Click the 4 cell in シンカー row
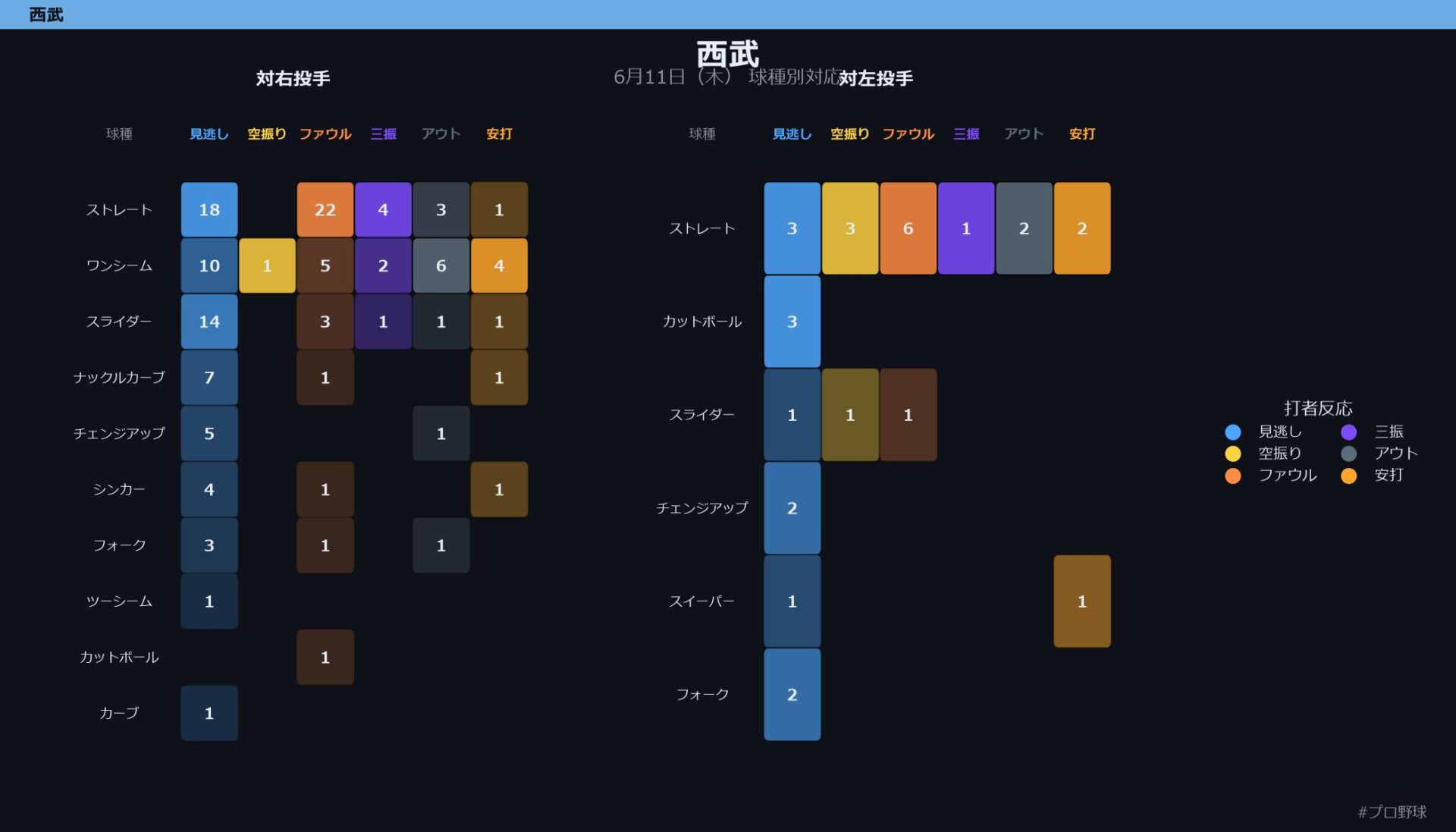 coord(209,489)
